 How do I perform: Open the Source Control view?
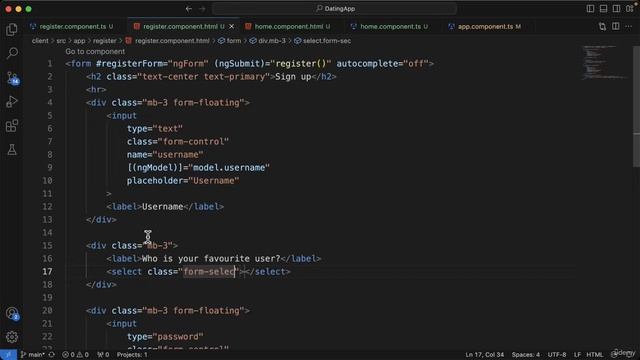pos(12,78)
